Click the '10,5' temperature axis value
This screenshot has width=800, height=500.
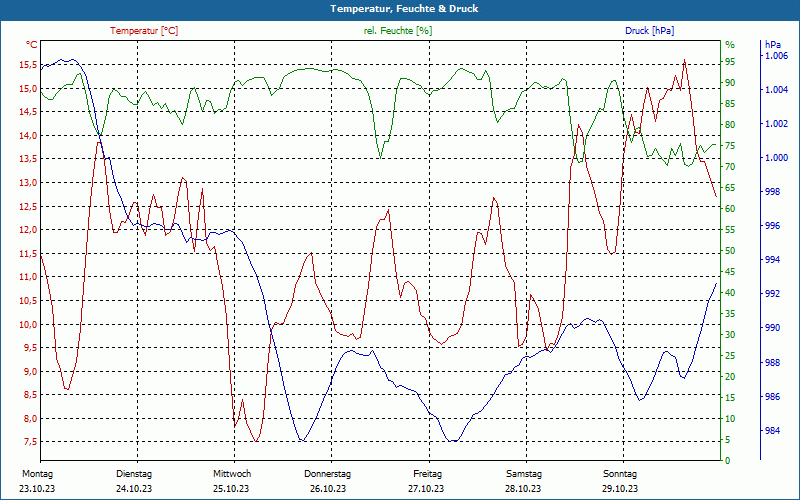[28, 301]
